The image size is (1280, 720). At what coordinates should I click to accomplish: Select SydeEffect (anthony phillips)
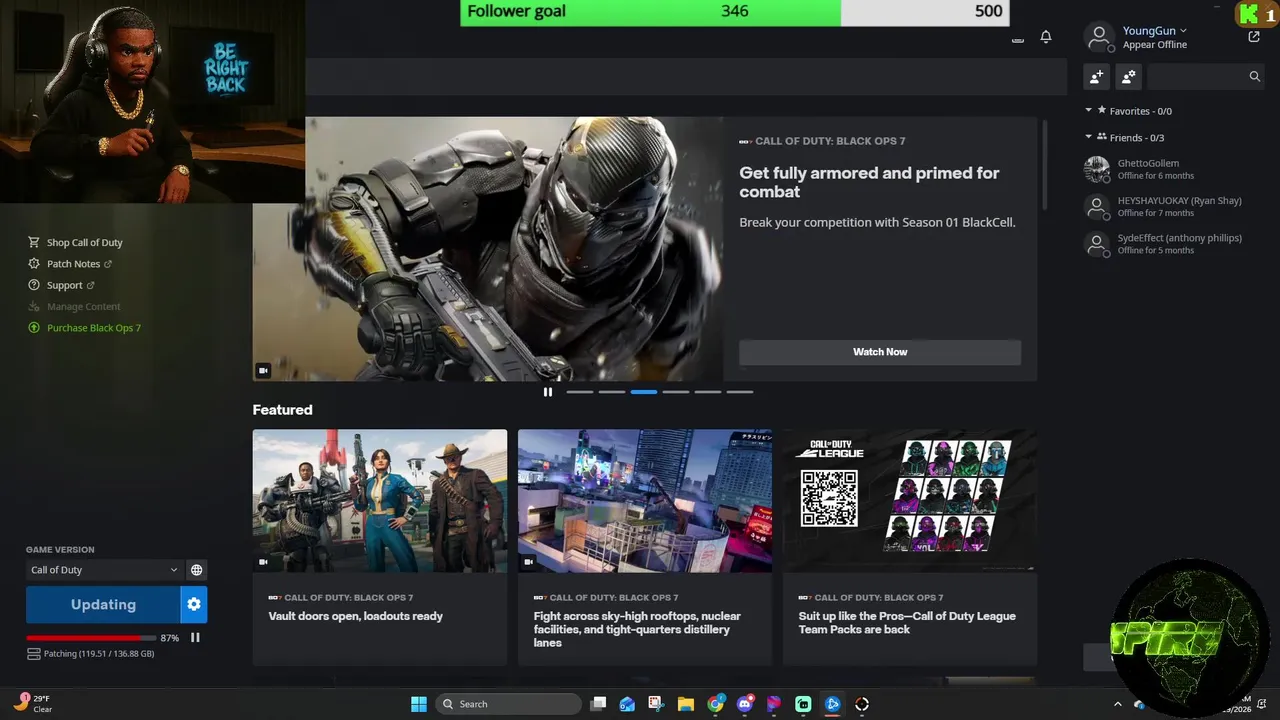[x=1179, y=238]
